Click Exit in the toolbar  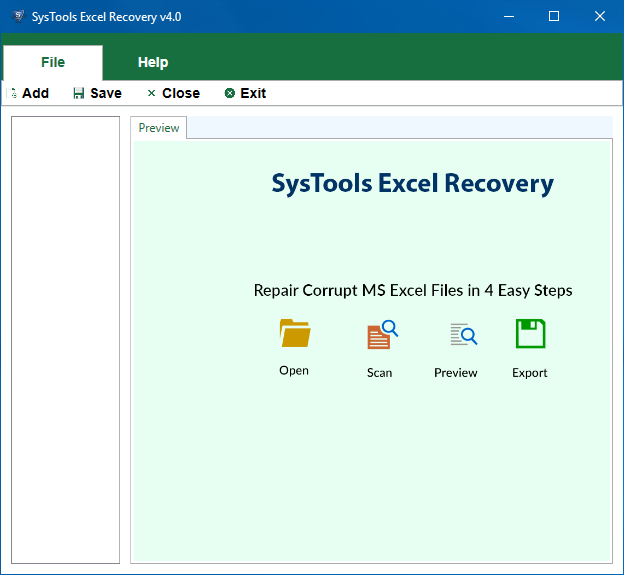(x=245, y=93)
